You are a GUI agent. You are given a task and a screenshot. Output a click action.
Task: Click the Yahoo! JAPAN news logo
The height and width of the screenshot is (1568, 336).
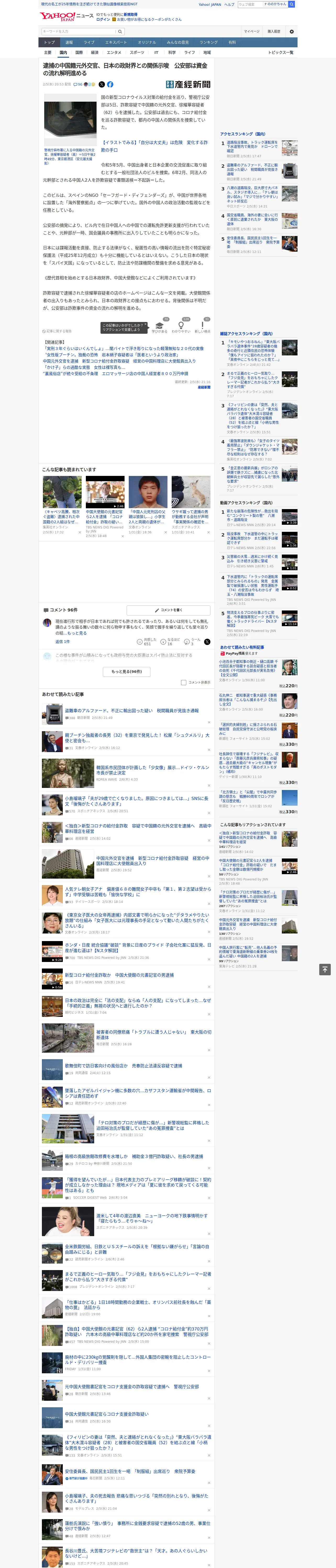66,16
